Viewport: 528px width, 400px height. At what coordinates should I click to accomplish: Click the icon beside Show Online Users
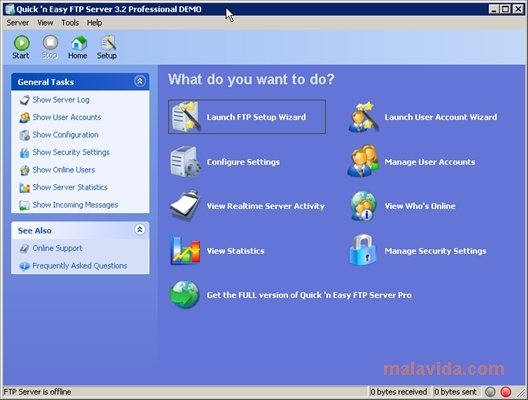25,170
